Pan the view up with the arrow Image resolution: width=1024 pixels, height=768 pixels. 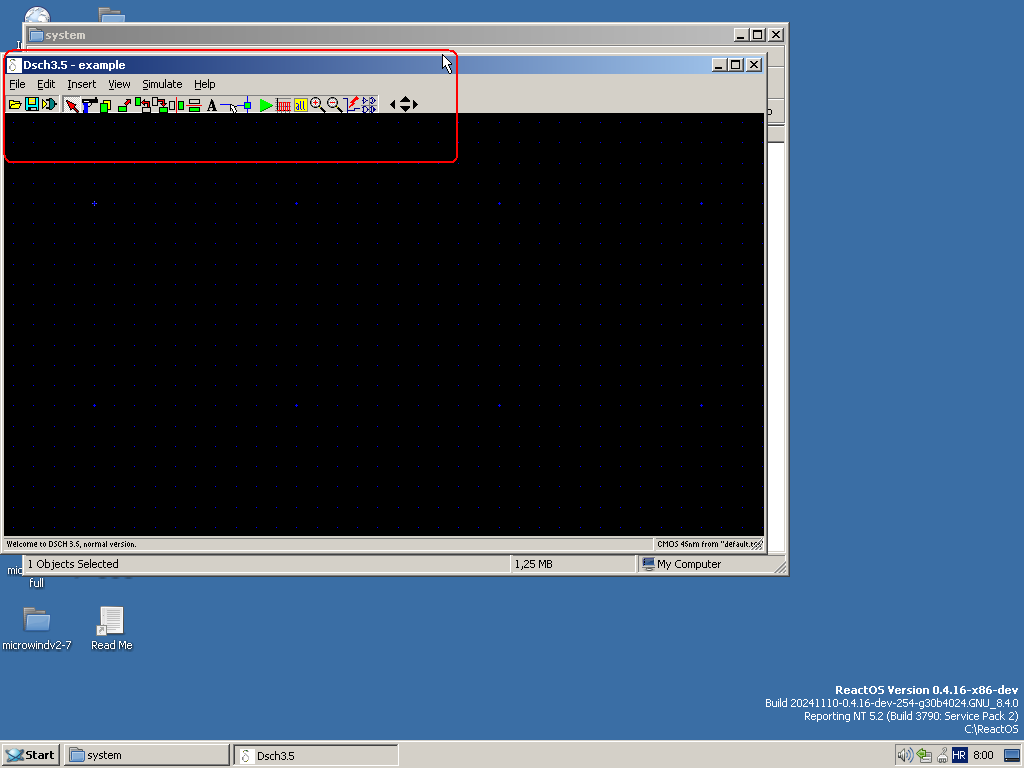[405, 100]
